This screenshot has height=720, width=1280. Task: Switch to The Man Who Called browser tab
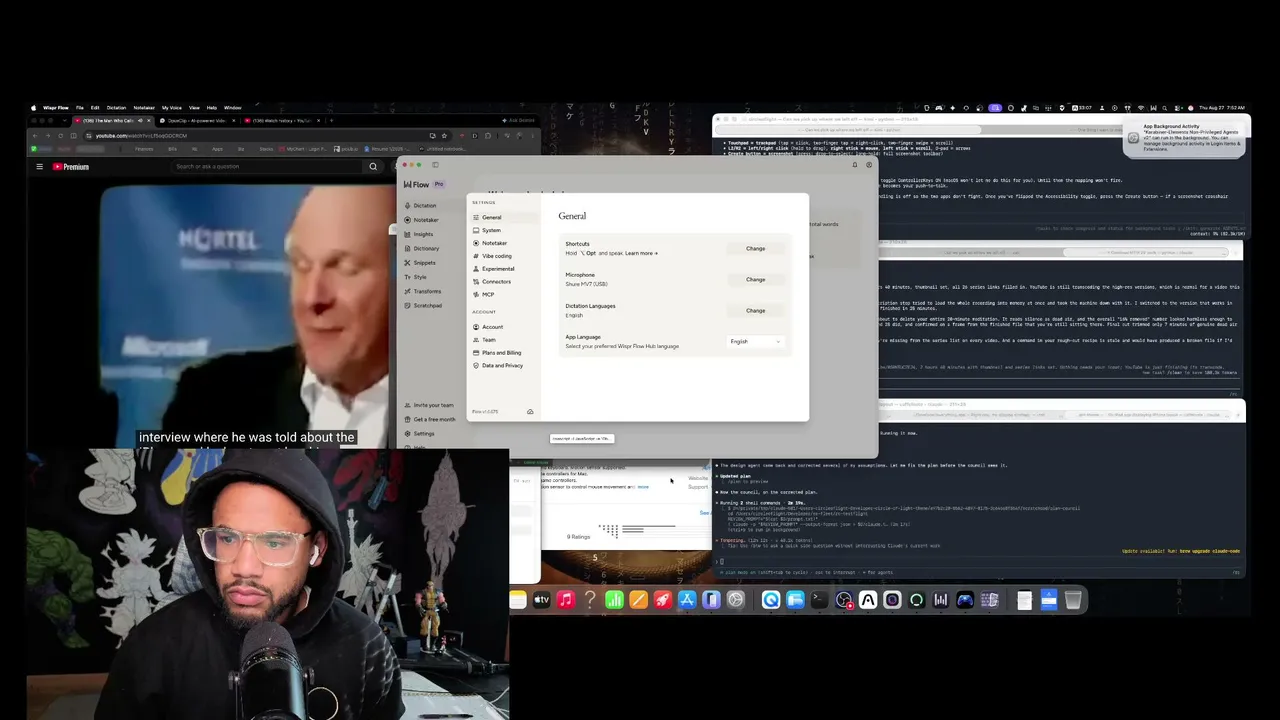click(x=114, y=121)
